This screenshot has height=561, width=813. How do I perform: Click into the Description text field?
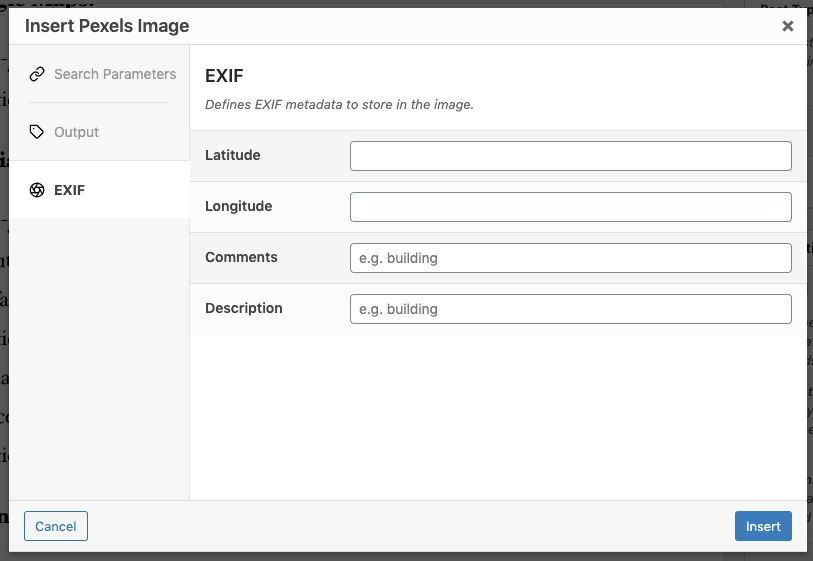coord(570,309)
